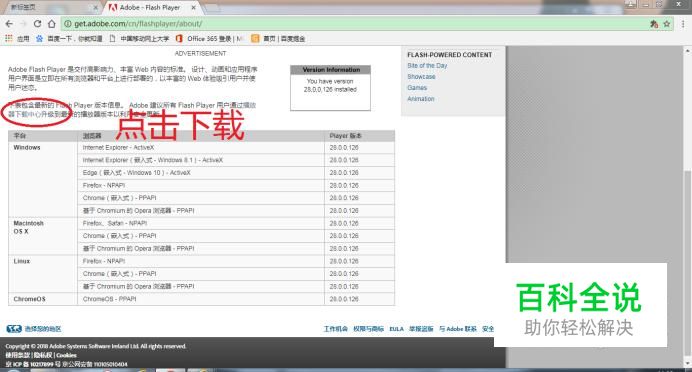Open the EULA footer link
This screenshot has height=372, width=692.
coord(396,329)
